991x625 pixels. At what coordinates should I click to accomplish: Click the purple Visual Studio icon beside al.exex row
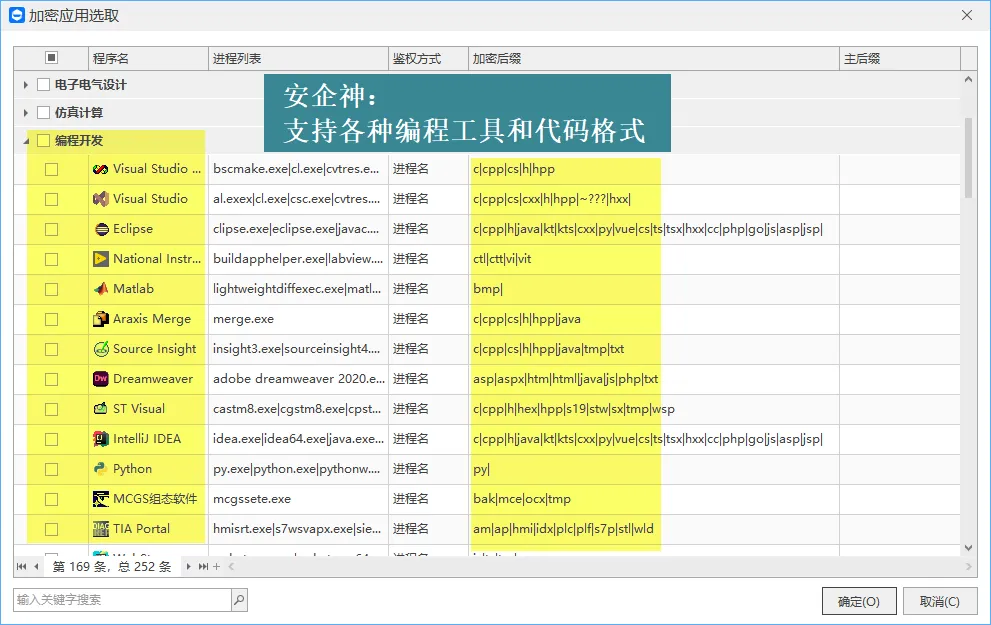100,199
